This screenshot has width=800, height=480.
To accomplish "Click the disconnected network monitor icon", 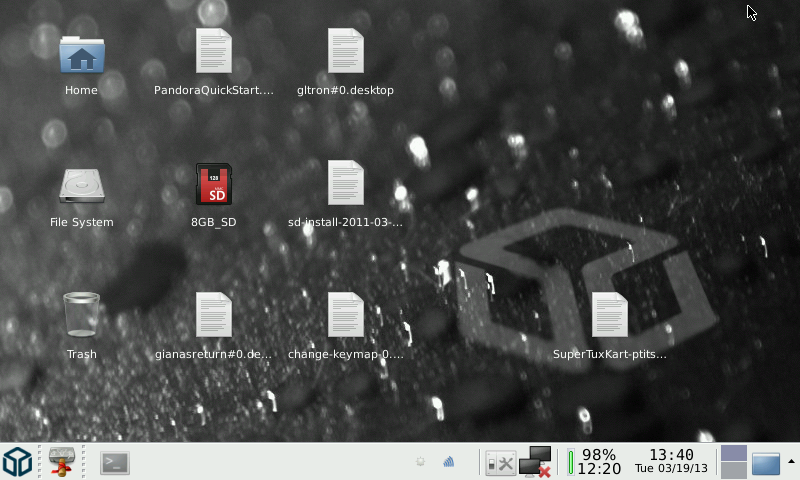I will coord(536,462).
